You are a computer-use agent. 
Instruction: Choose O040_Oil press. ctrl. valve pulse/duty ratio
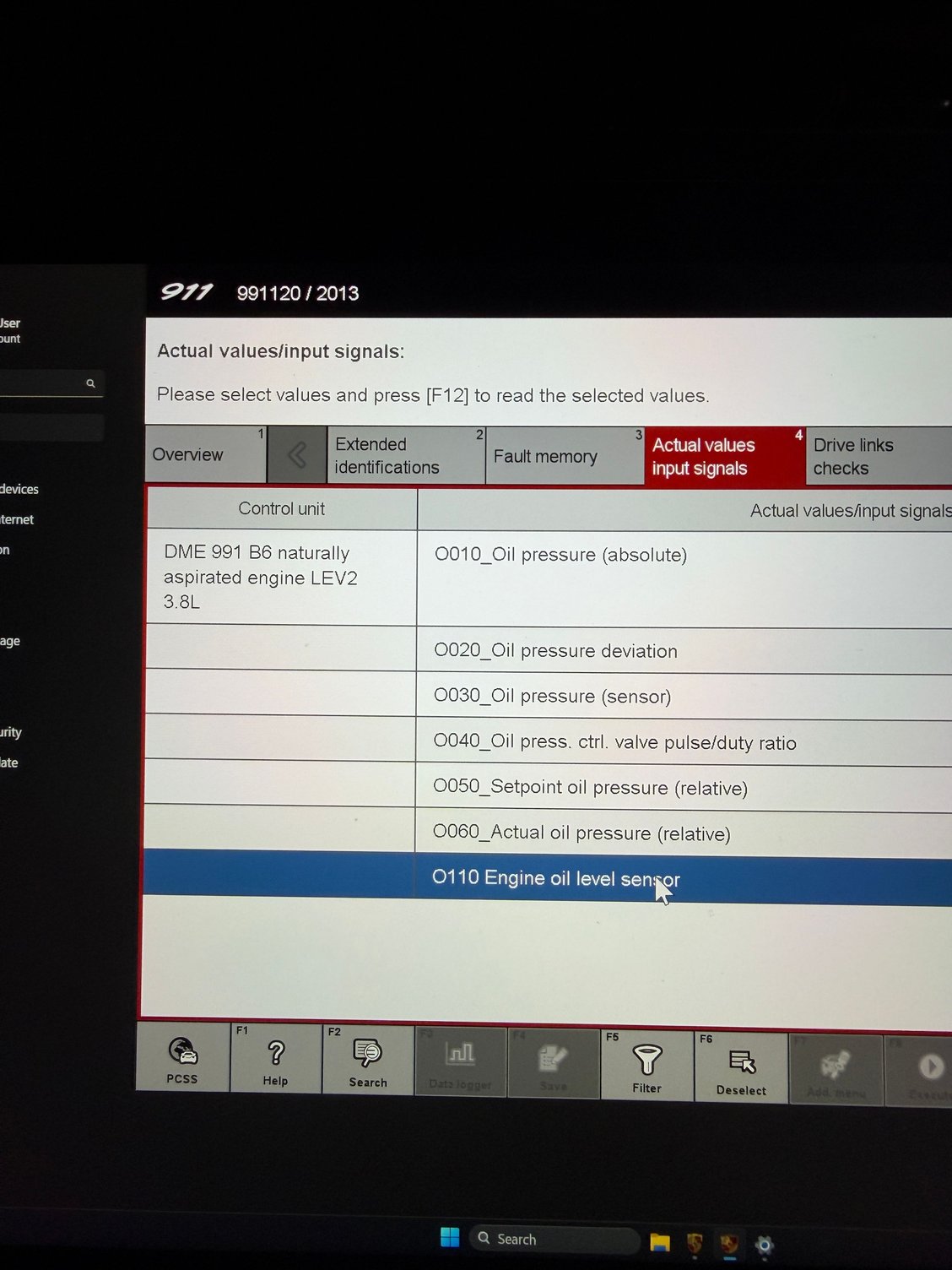click(614, 742)
